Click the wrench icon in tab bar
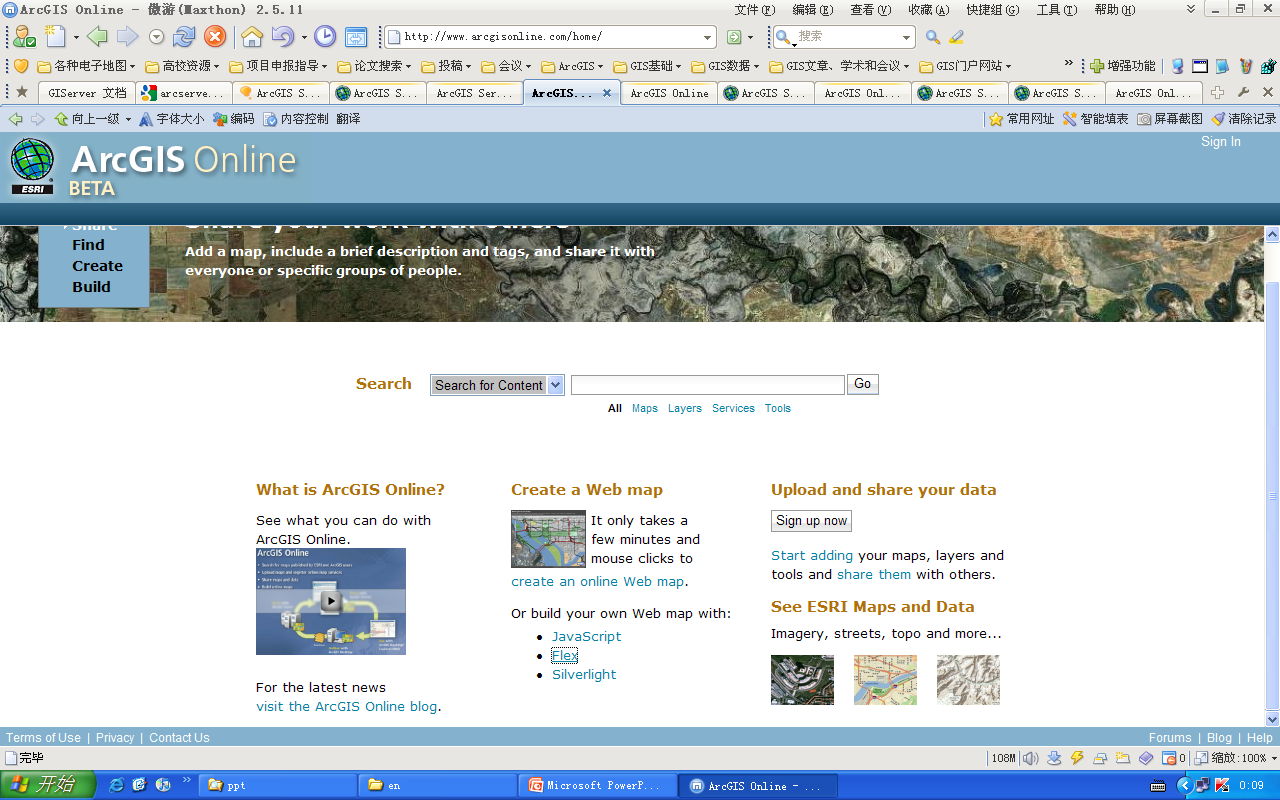The image size is (1280, 800). click(1243, 93)
